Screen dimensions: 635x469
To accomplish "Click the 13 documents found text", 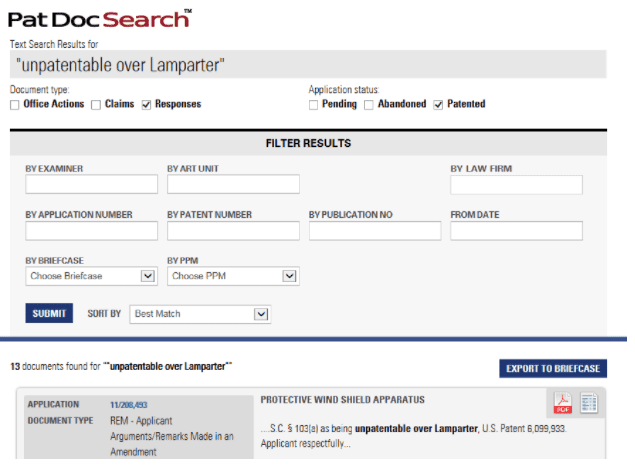I will pyautogui.click(x=121, y=366).
